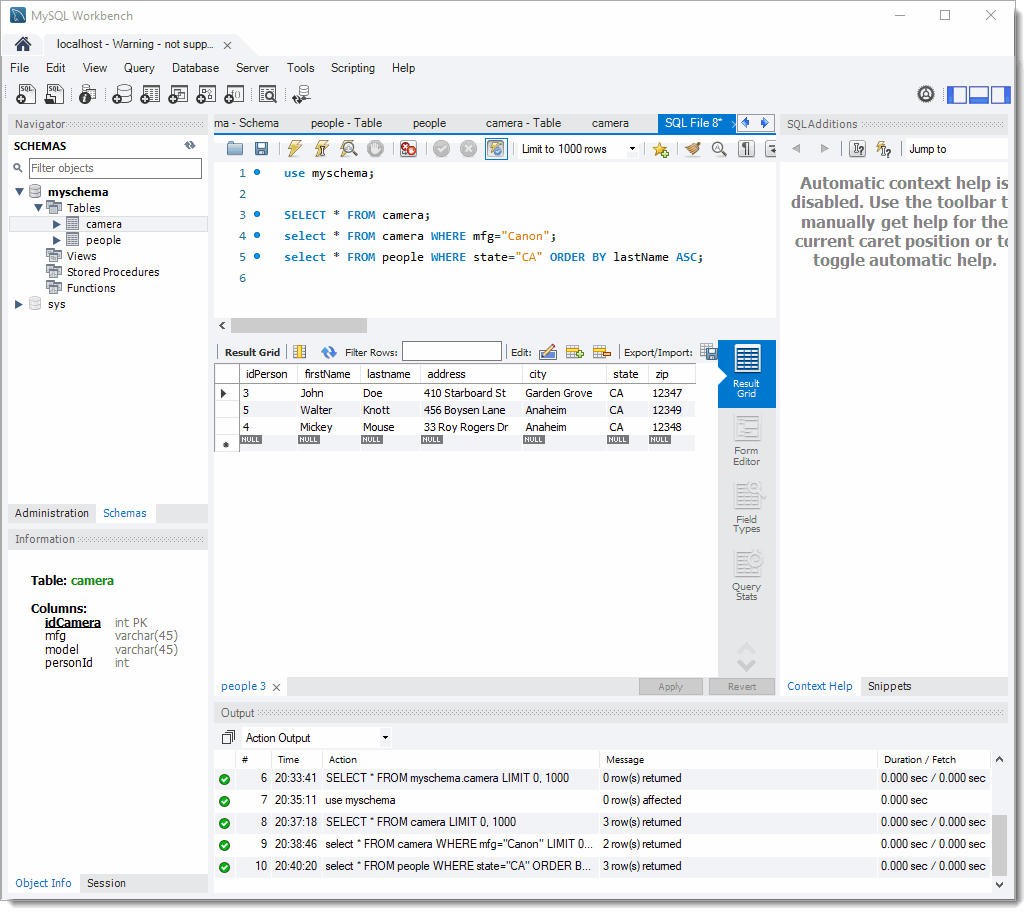This screenshot has height=916, width=1031.
Task: Commit transaction checkmark icon
Action: (x=442, y=149)
